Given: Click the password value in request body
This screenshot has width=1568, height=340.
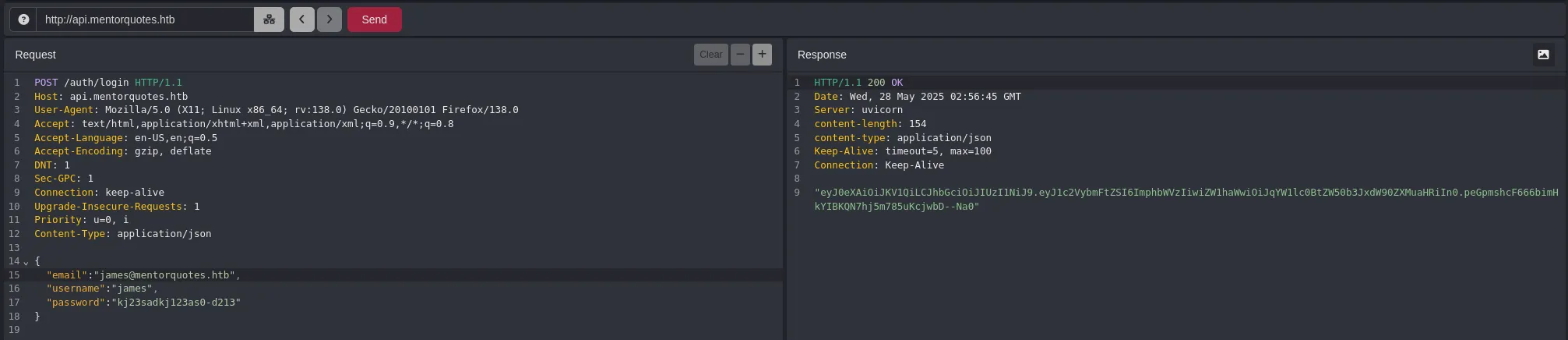Looking at the screenshot, I should pos(178,303).
